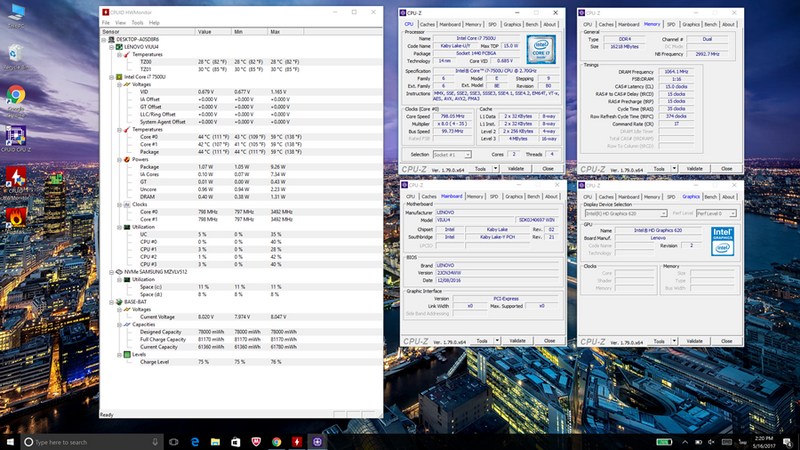Click Close button in Graphics tab window
The height and width of the screenshot is (450, 800).
[727, 341]
